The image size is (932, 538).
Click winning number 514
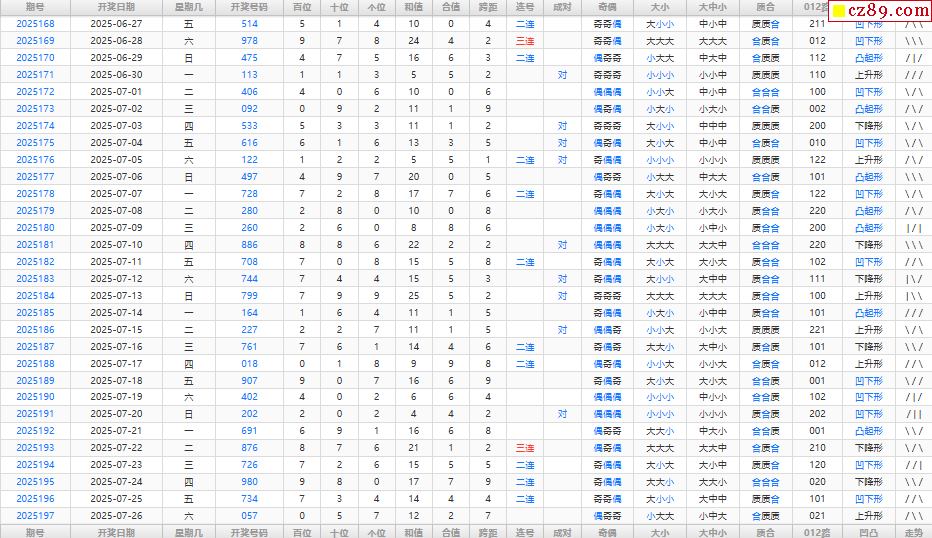(x=250, y=24)
